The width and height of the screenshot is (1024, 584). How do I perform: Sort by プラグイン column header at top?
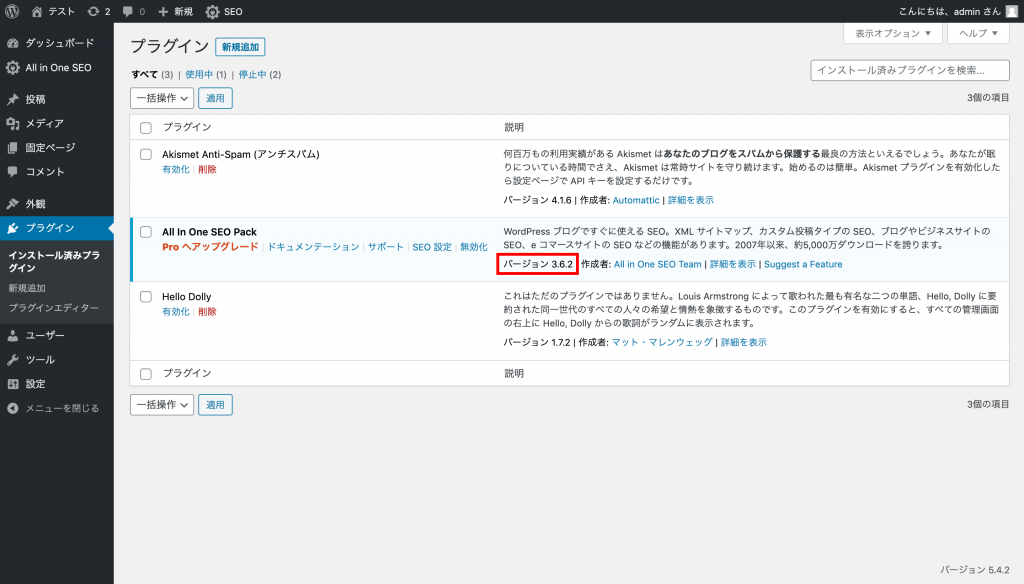187,127
